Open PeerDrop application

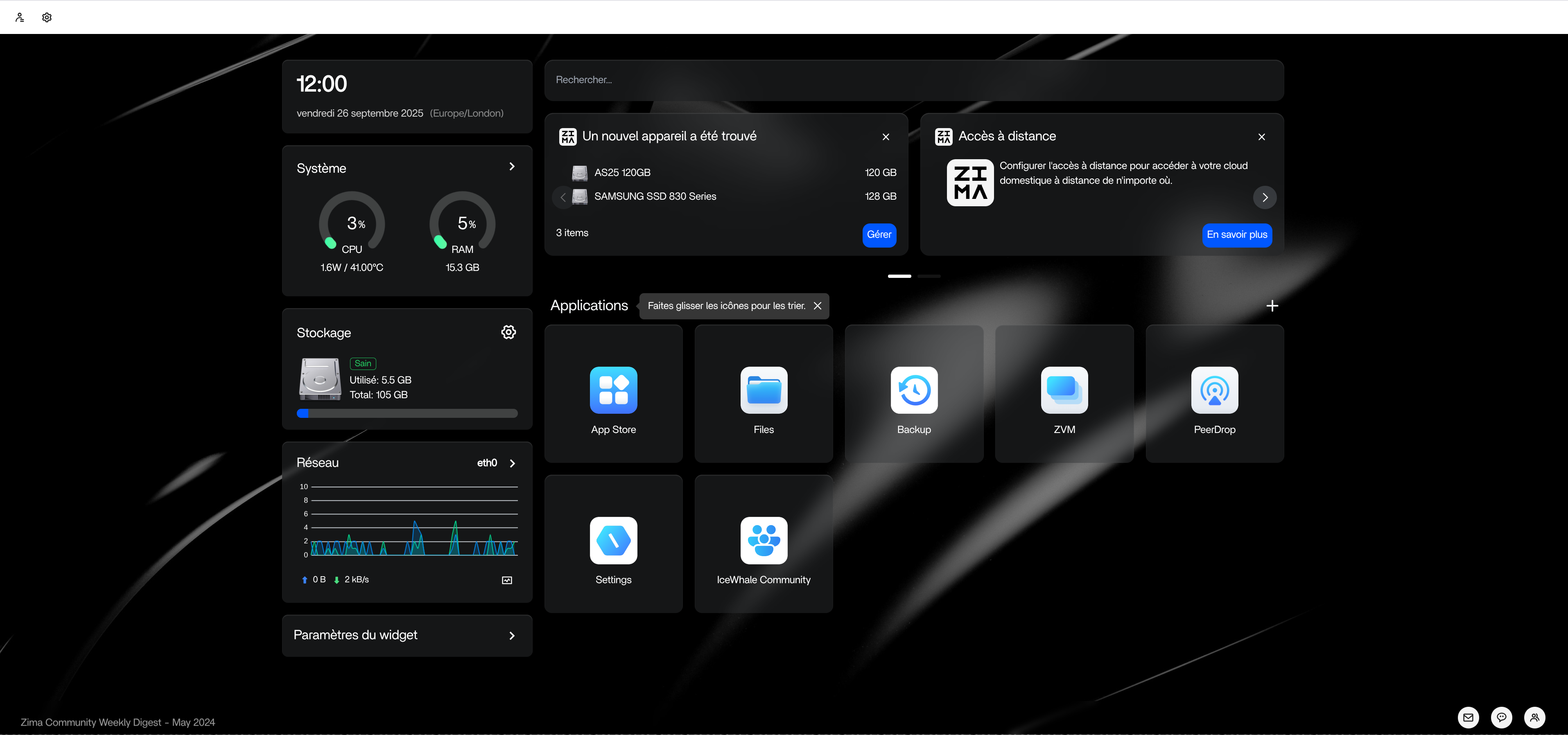pyautogui.click(x=1214, y=390)
